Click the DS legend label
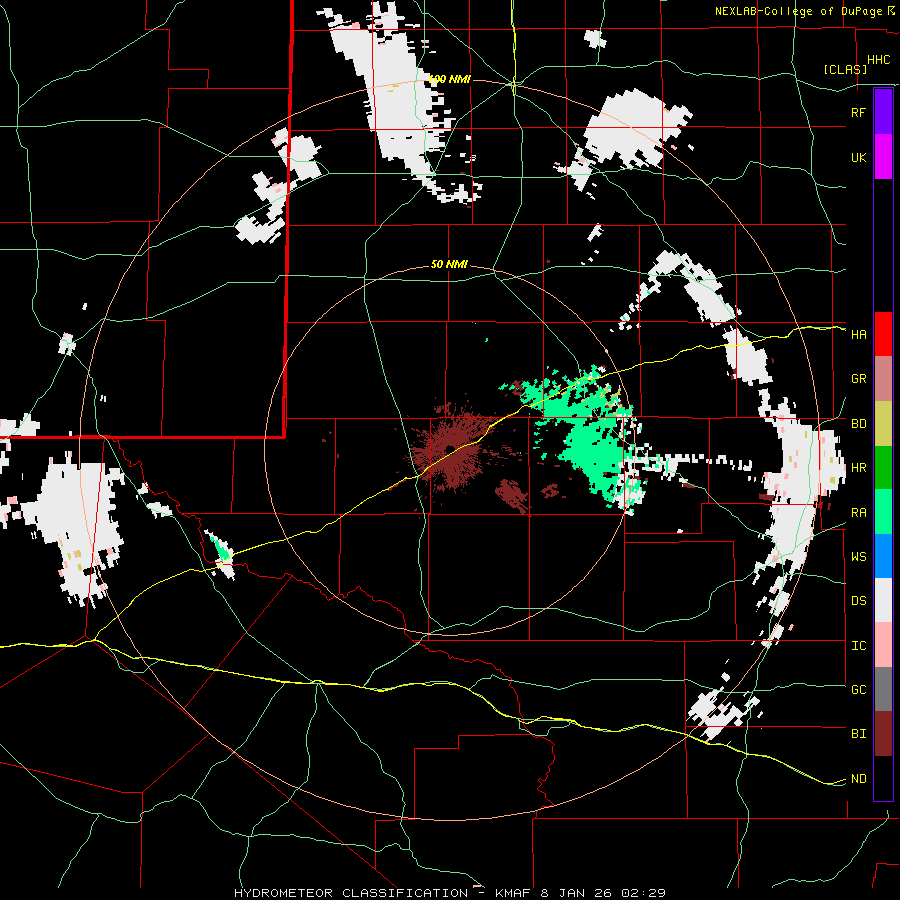900x900 pixels. 858,601
